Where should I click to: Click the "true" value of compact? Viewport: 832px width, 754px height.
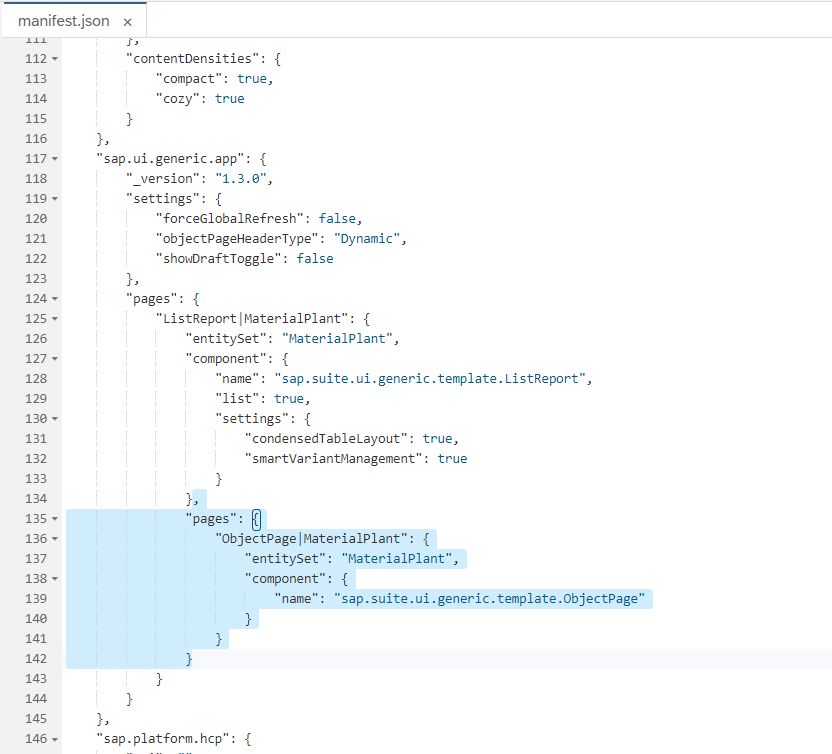point(252,78)
